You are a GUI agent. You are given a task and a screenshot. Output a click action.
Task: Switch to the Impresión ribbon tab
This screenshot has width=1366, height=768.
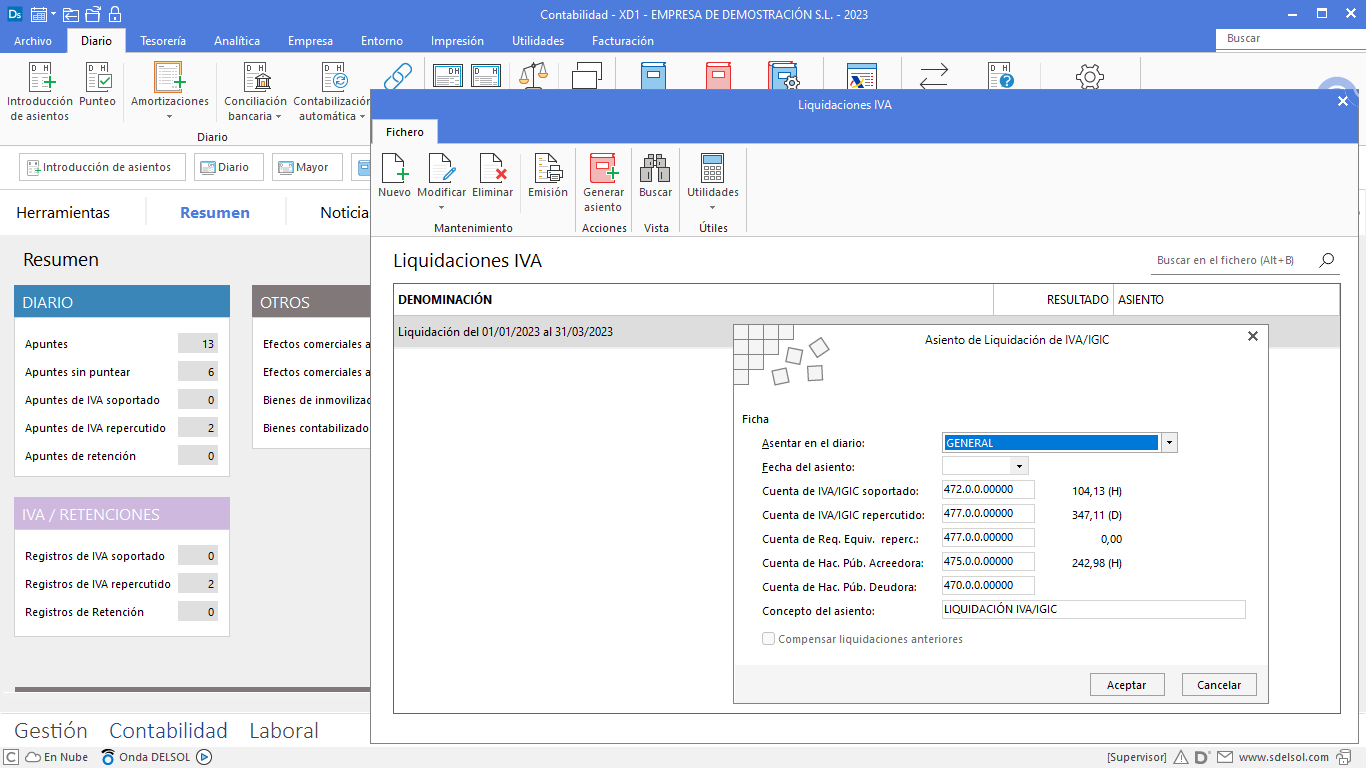click(457, 41)
